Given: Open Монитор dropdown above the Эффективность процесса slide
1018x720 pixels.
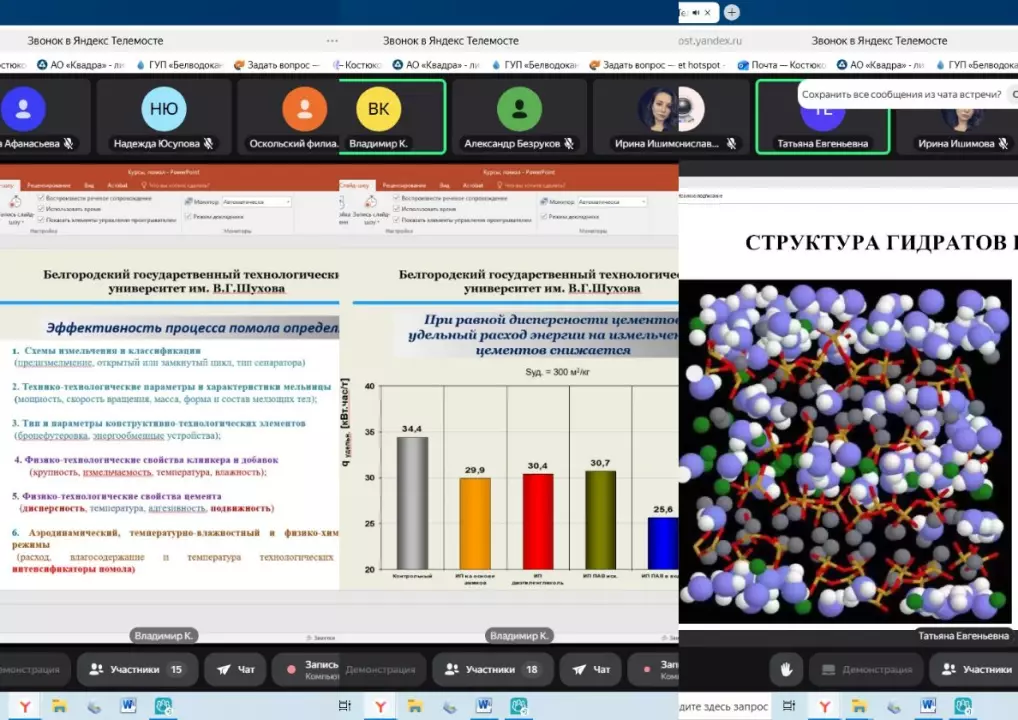Looking at the screenshot, I should coord(256,201).
